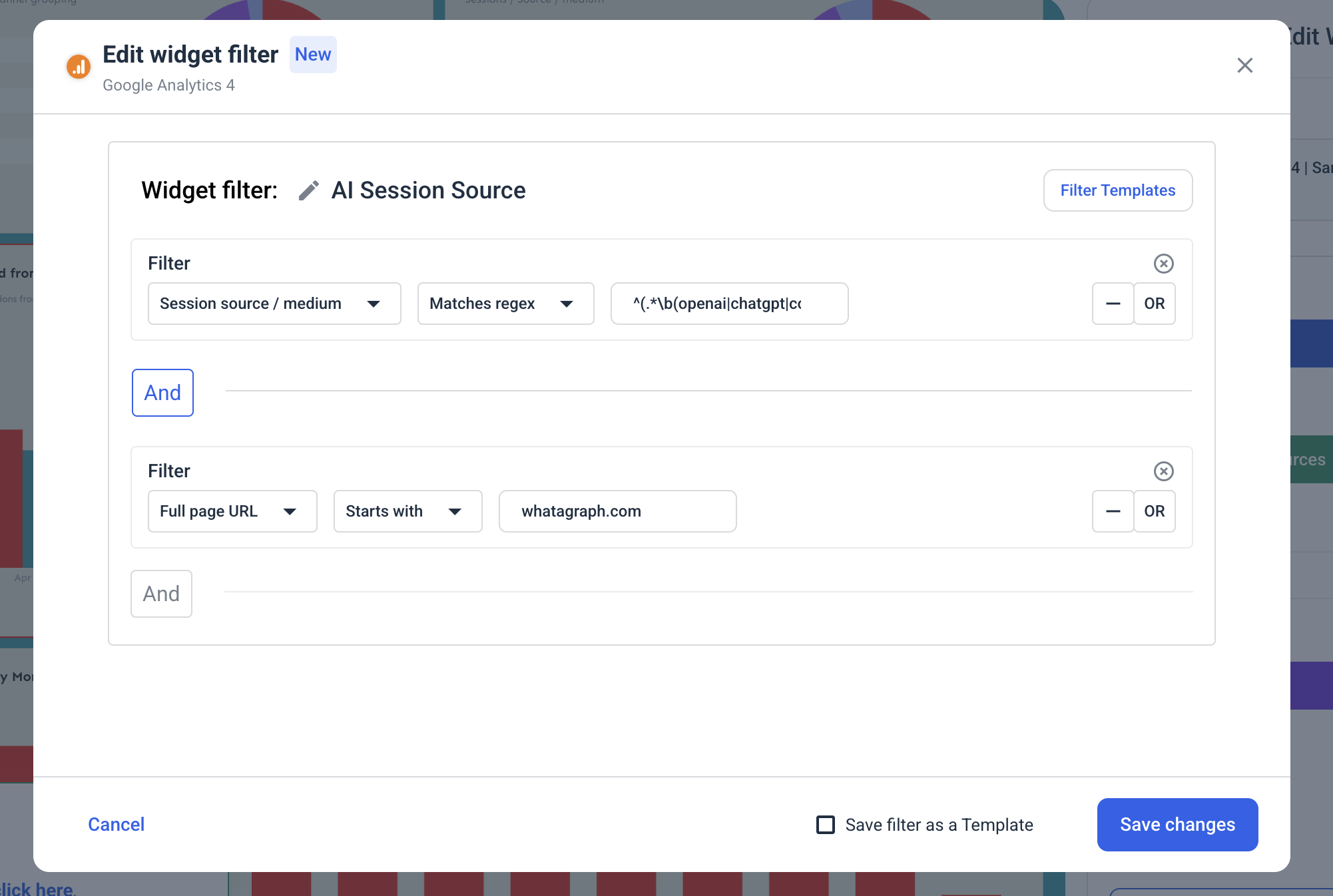
Task: Edit the whatagraph.com value field
Action: point(617,511)
